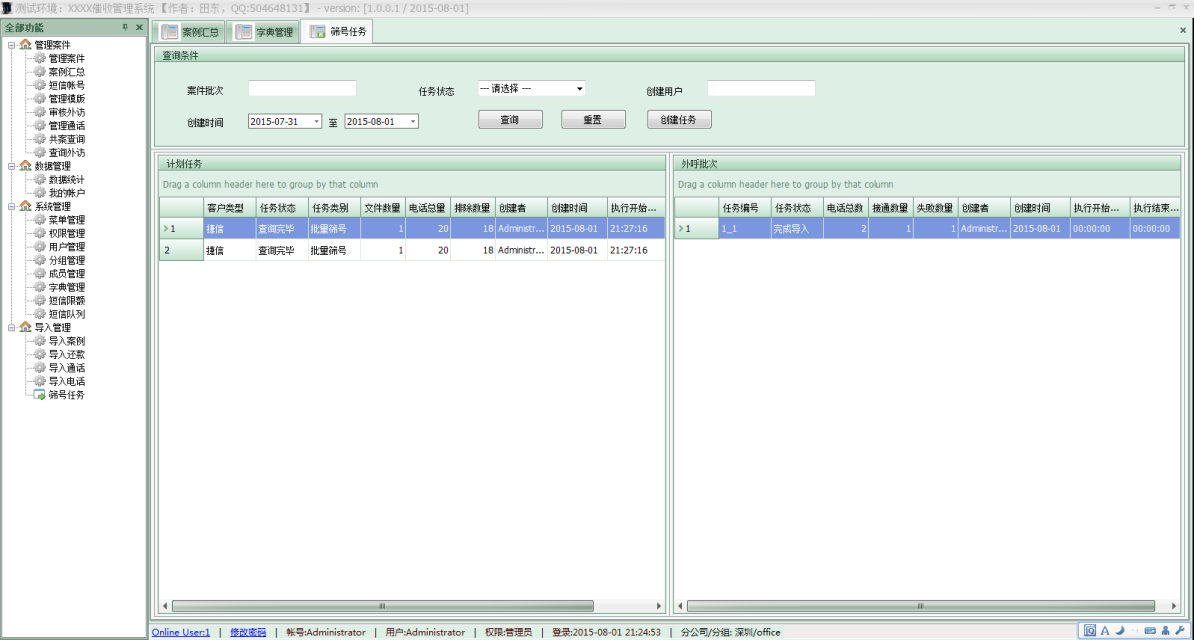Click the moon icon in the IME bar
This screenshot has height=640, width=1194.
(x=1120, y=631)
